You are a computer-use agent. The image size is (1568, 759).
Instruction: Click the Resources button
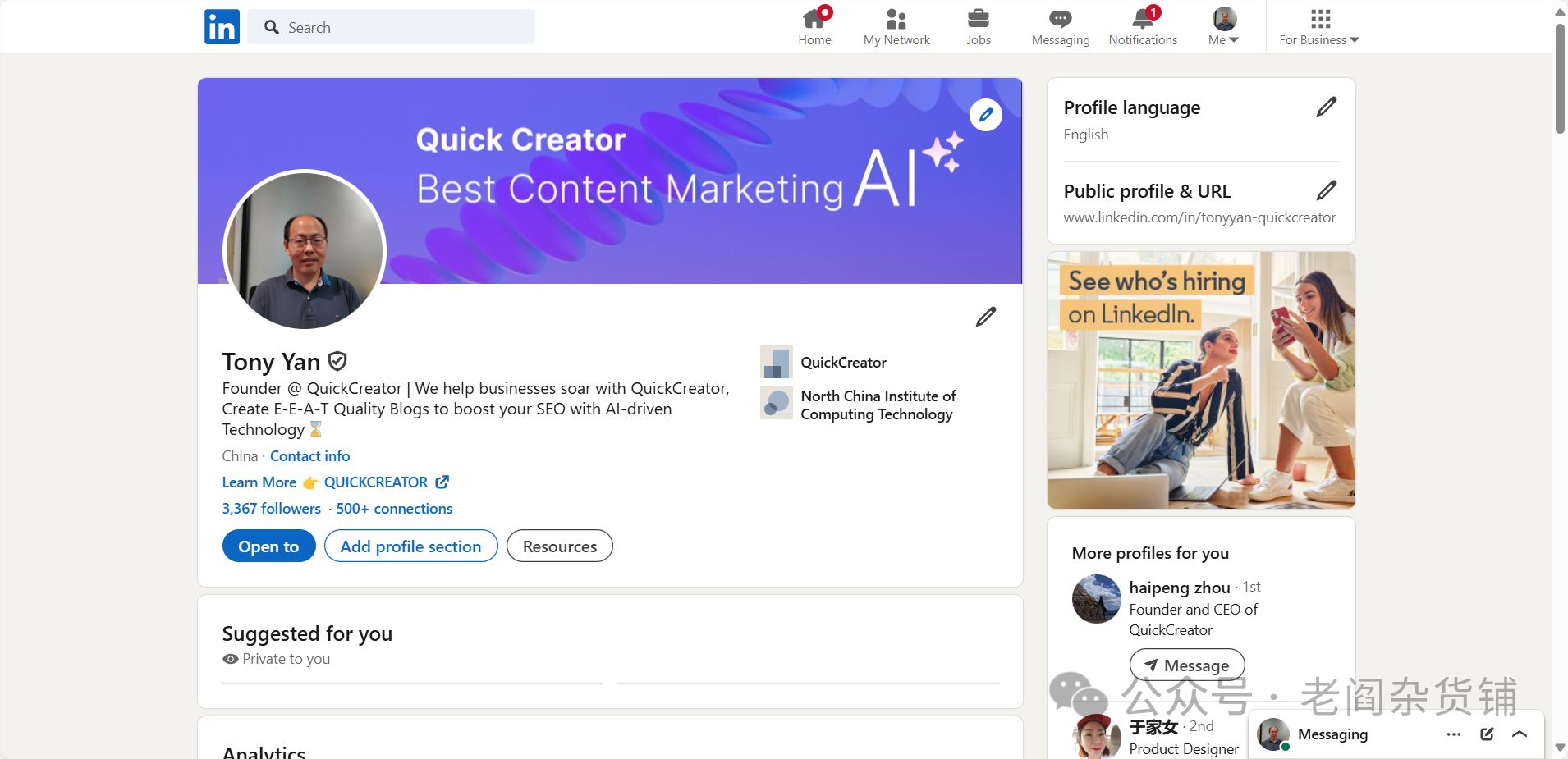click(x=560, y=546)
